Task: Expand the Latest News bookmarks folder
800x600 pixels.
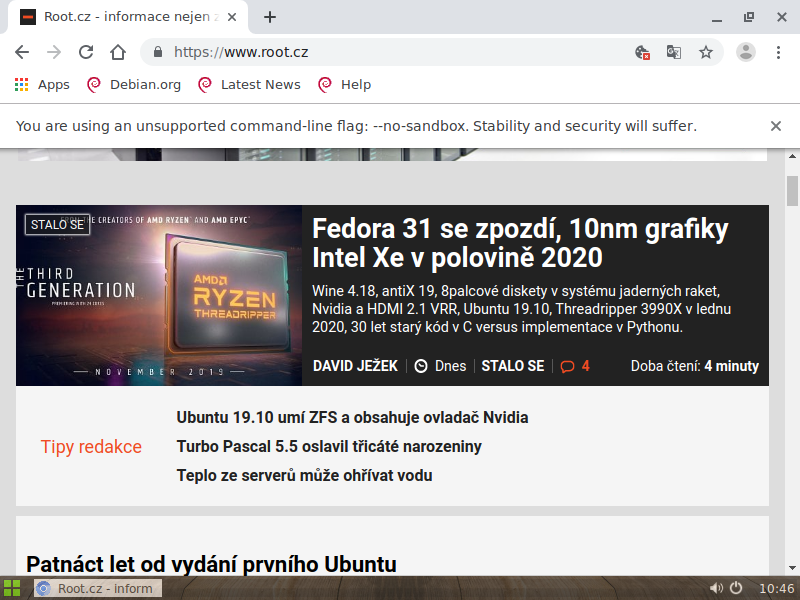Action: [248, 84]
